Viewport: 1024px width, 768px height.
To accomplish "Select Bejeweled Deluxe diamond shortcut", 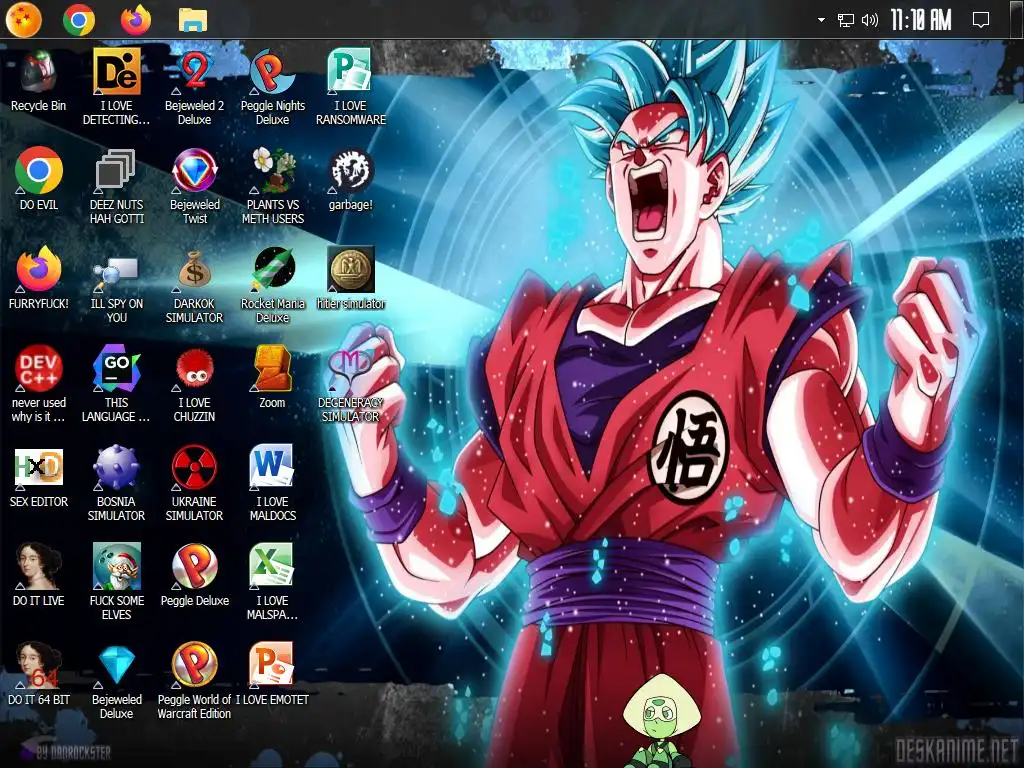I will coord(116,681).
